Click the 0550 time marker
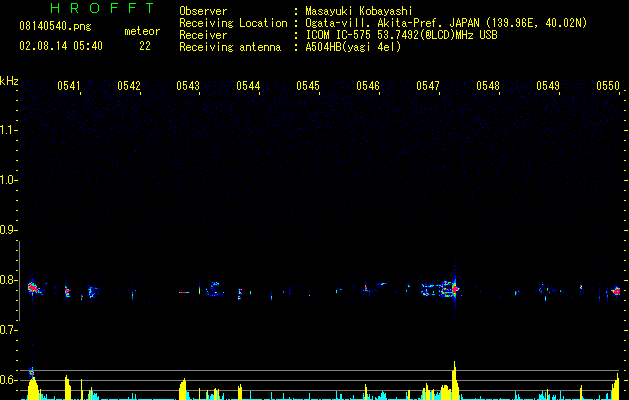 pyautogui.click(x=608, y=86)
